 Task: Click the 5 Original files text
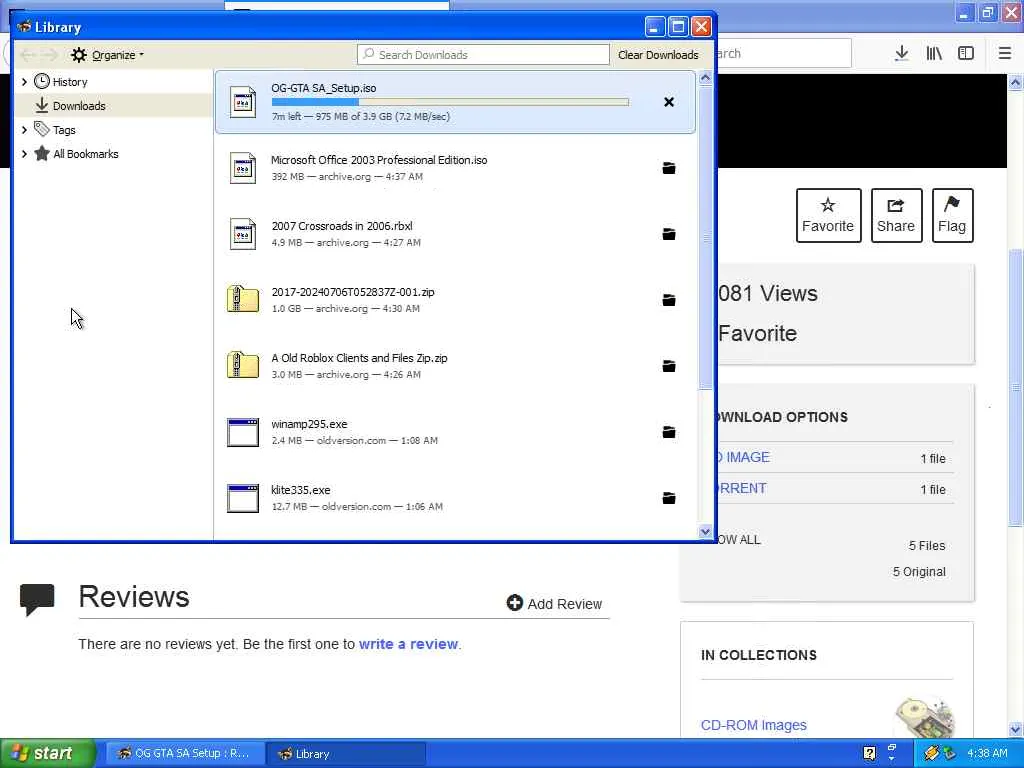919,571
